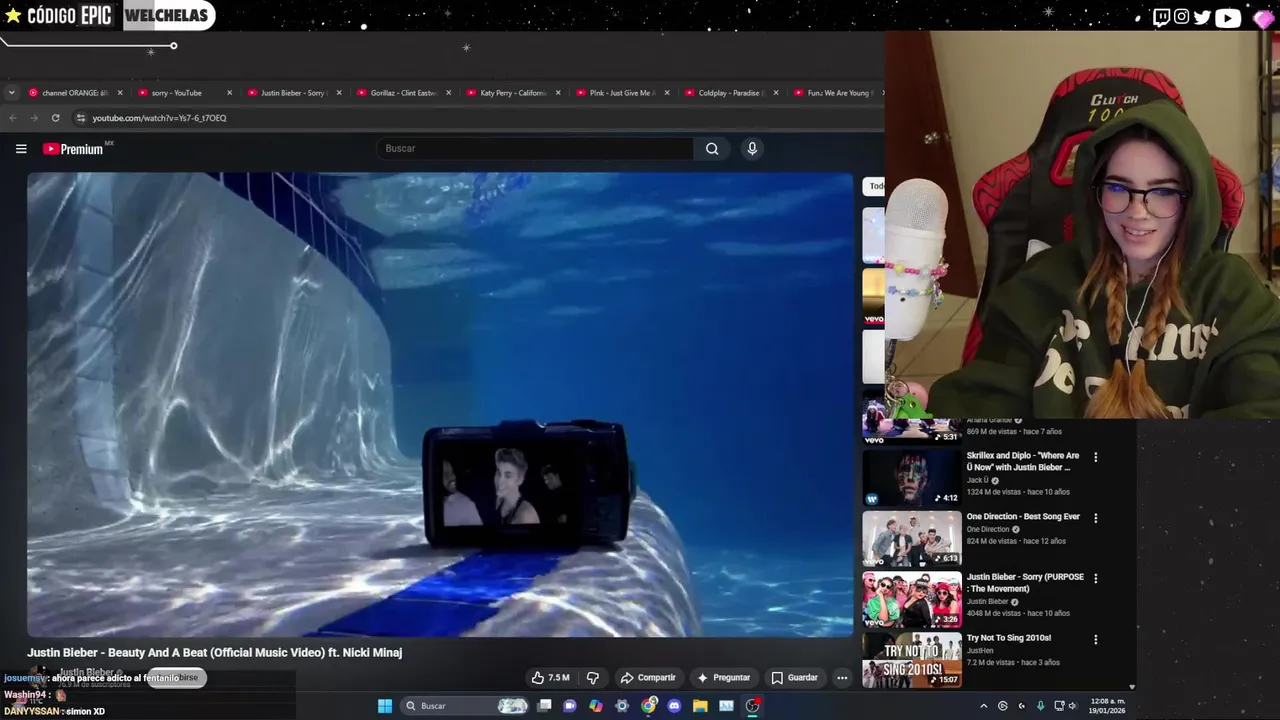Image resolution: width=1280 pixels, height=720 pixels.
Task: Open Twitch icon in stream header
Action: tap(1161, 17)
